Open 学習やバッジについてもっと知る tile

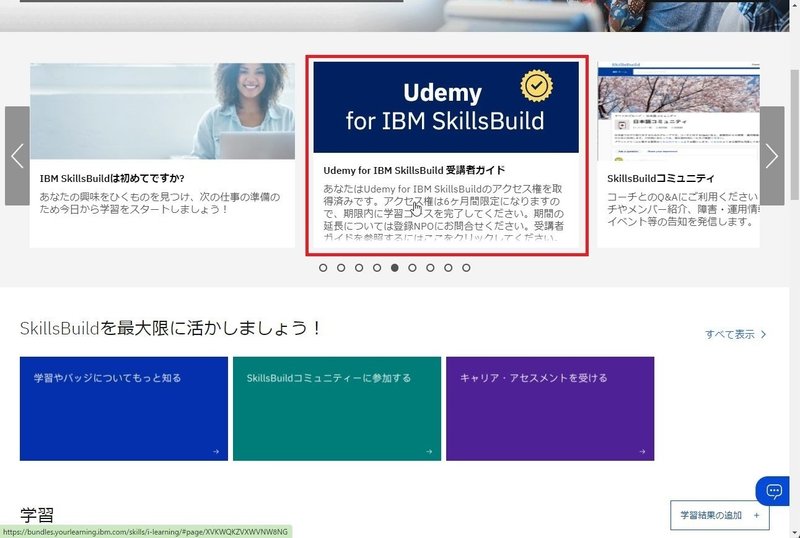pos(124,408)
